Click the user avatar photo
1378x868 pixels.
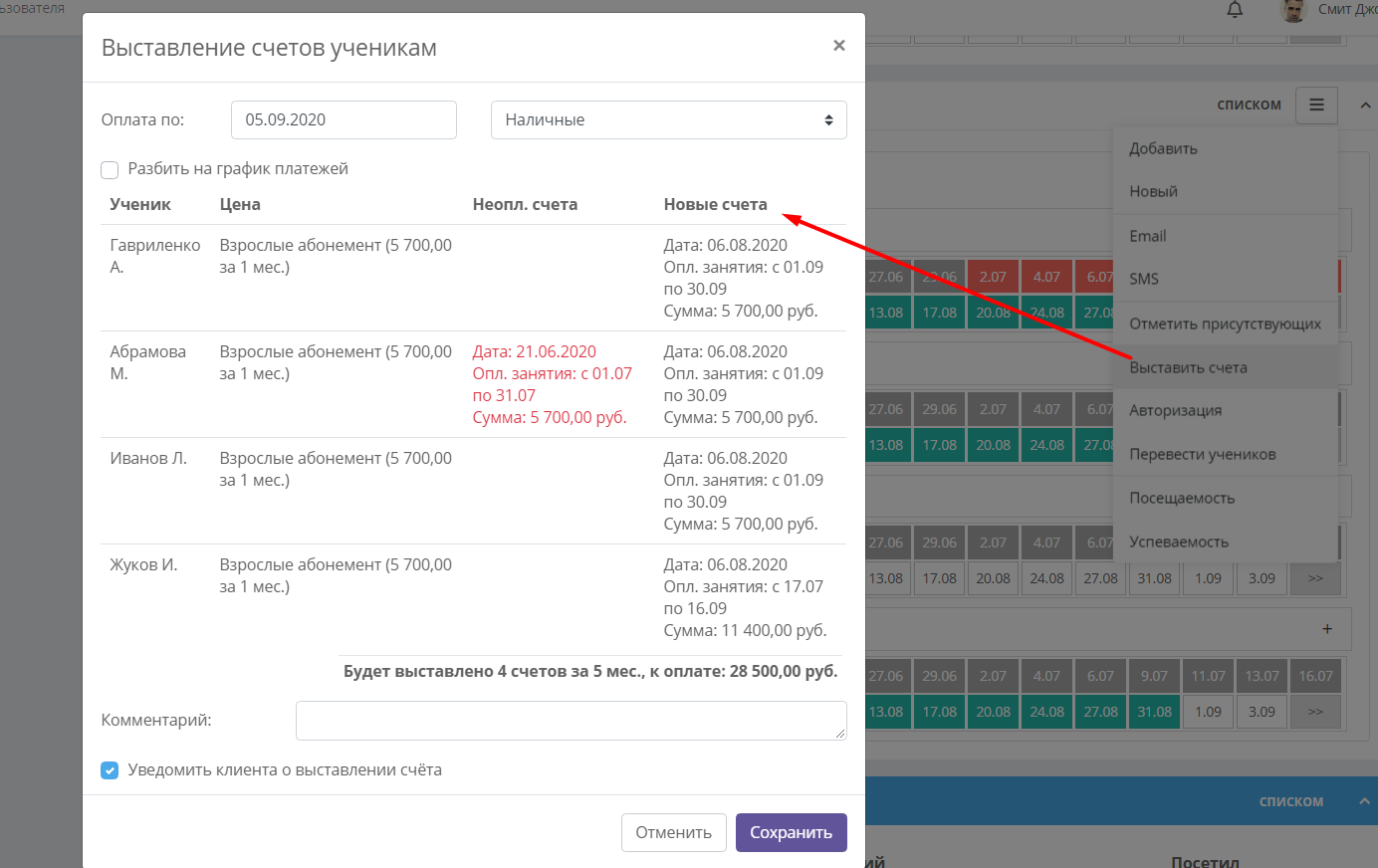tap(1293, 10)
